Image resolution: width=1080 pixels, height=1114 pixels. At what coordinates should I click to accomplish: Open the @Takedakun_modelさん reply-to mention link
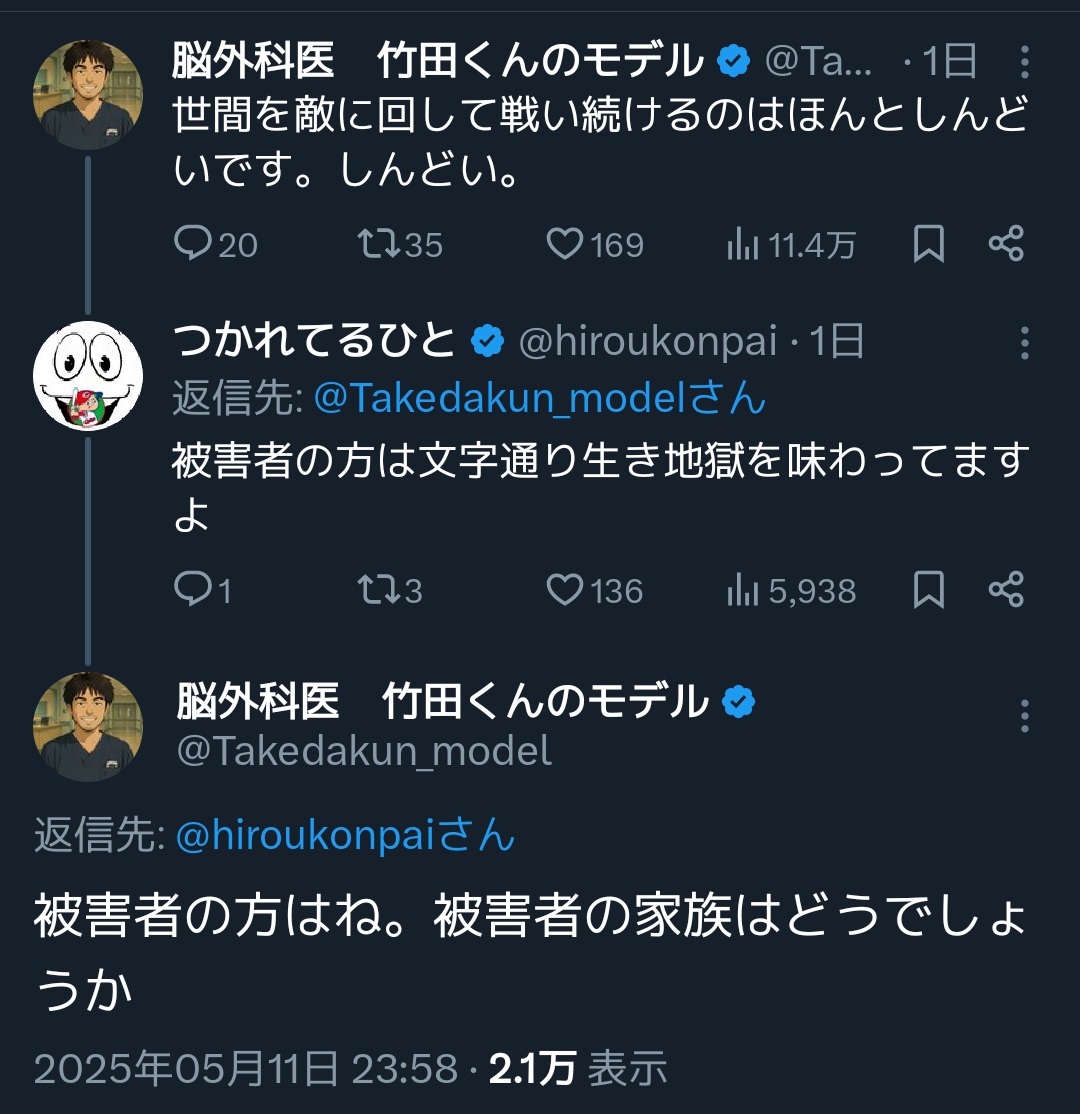click(539, 398)
